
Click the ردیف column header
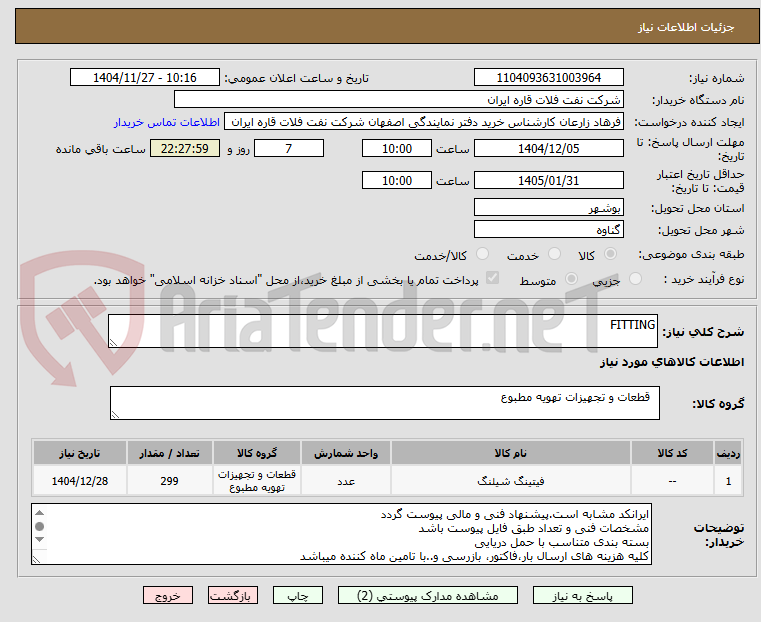point(728,453)
